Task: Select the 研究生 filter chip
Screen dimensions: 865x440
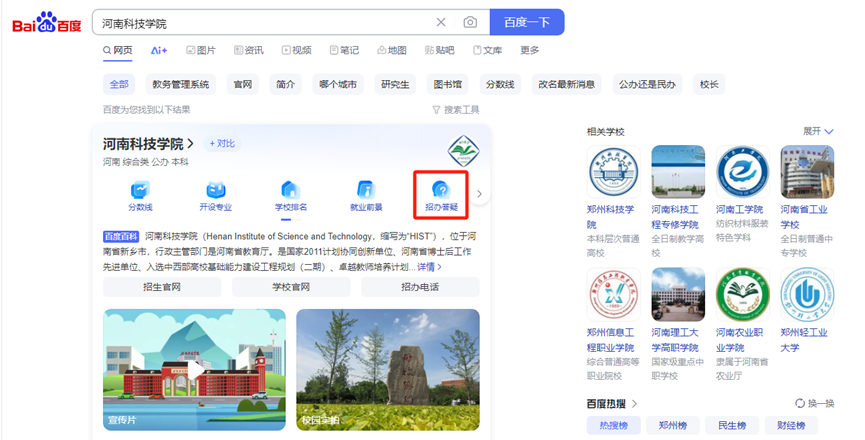Action: click(x=396, y=84)
